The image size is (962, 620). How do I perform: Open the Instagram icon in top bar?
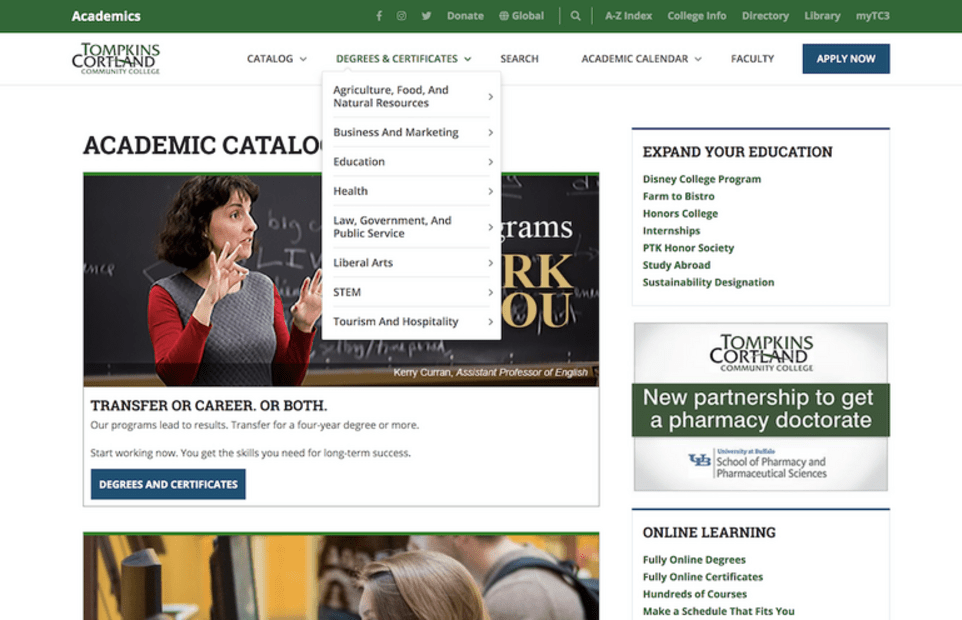click(401, 16)
